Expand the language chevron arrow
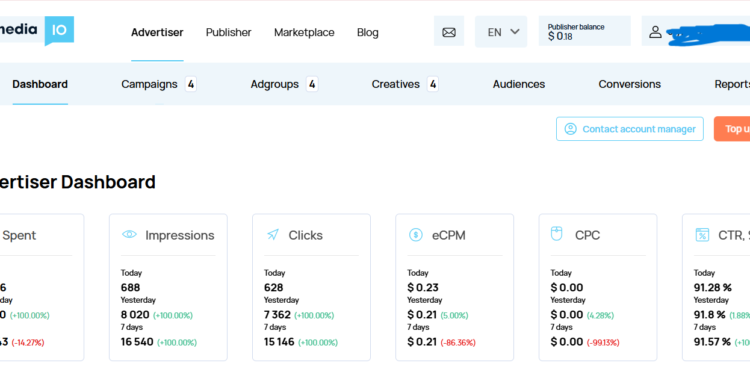The height and width of the screenshot is (375, 750). (515, 32)
